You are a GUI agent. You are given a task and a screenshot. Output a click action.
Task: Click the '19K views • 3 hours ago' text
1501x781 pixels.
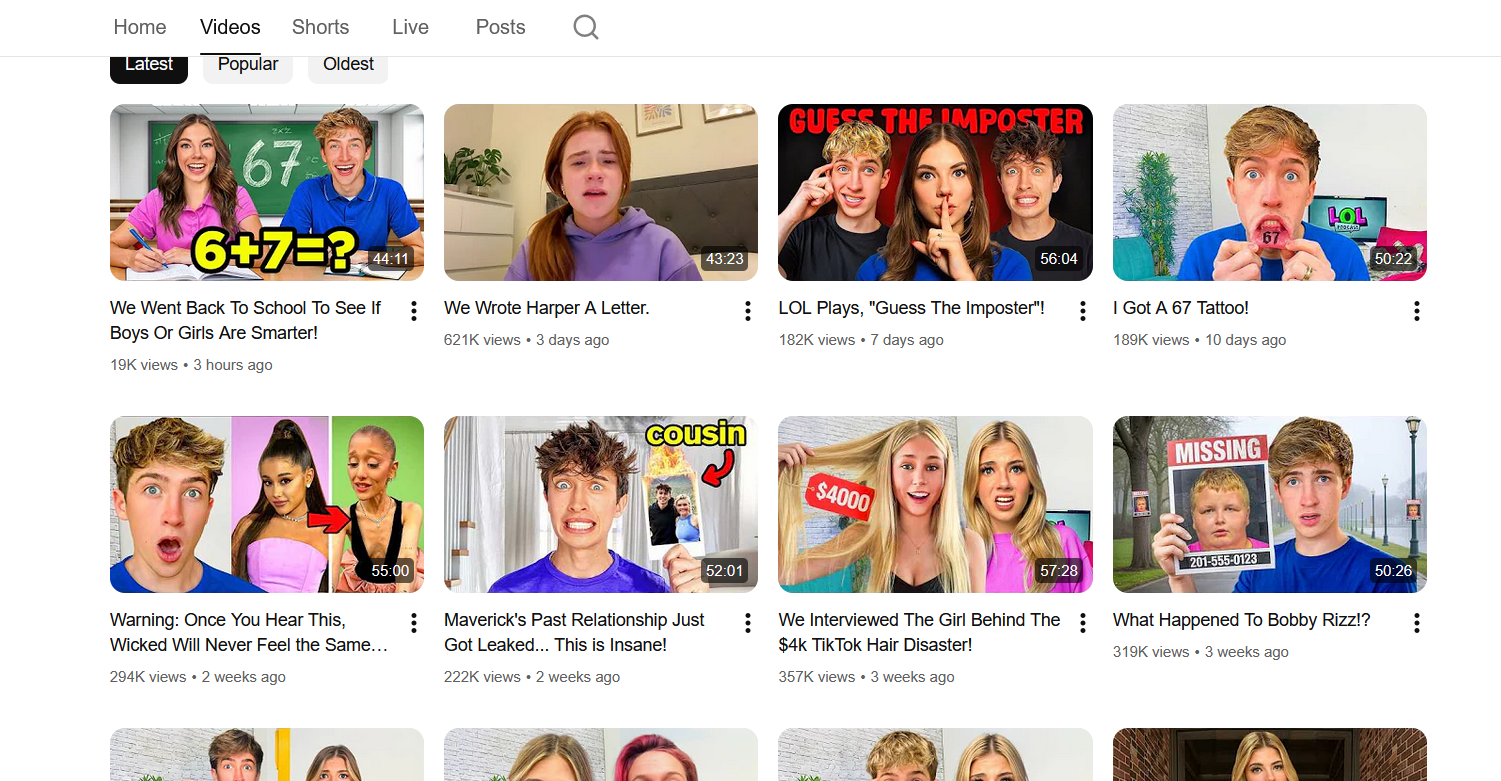[x=191, y=365]
